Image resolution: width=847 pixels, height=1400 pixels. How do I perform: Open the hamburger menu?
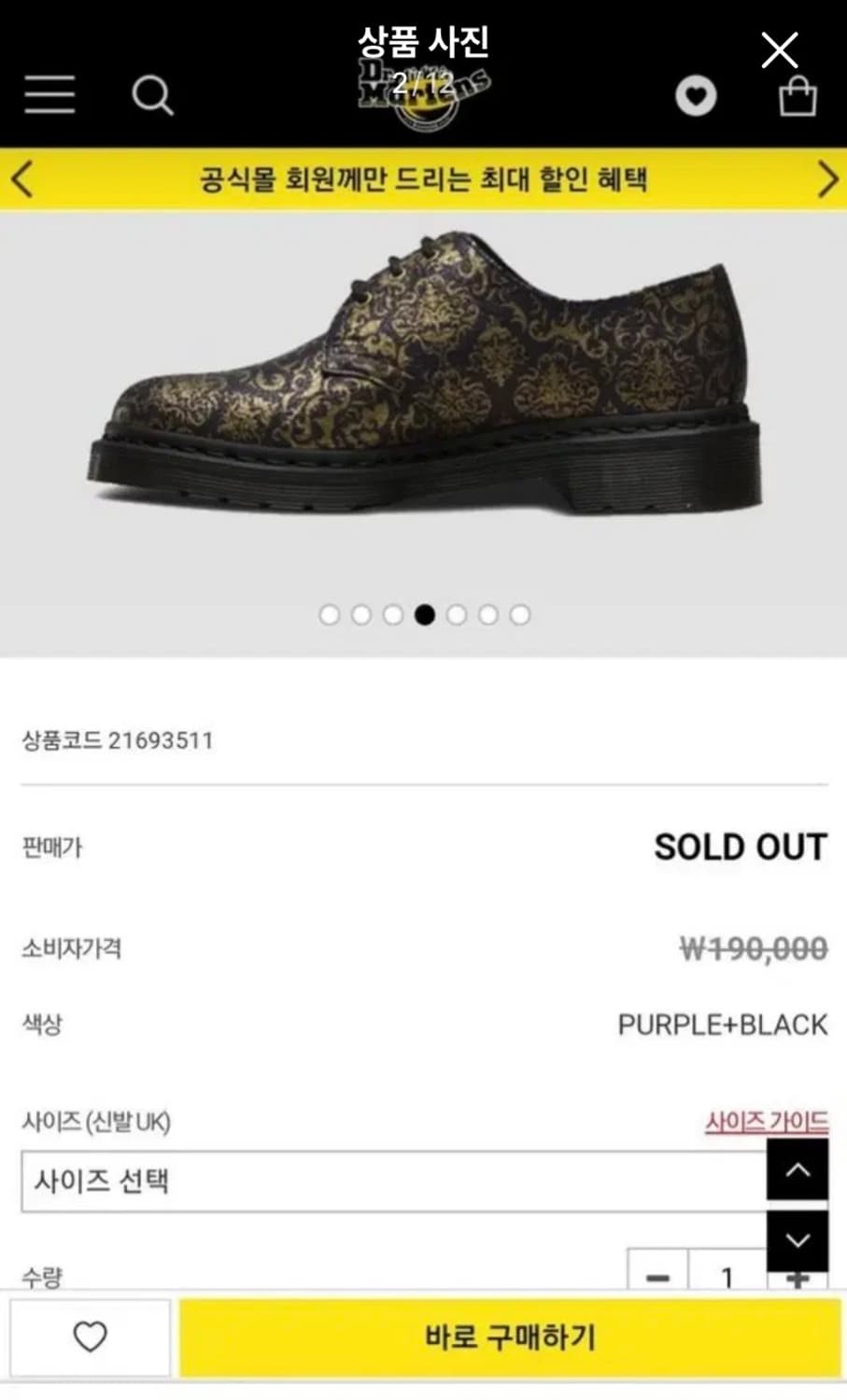click(49, 94)
